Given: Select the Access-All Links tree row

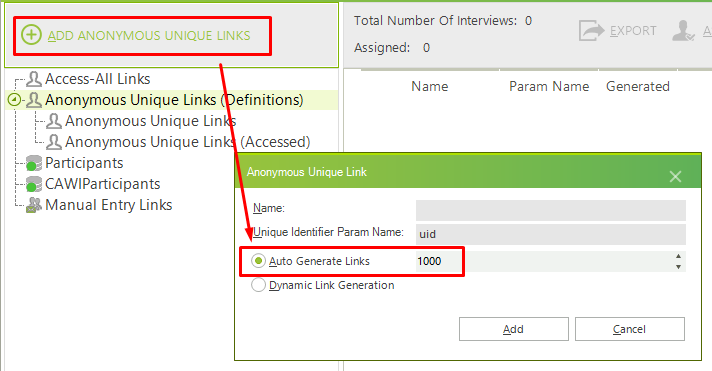Looking at the screenshot, I should coord(98,79).
